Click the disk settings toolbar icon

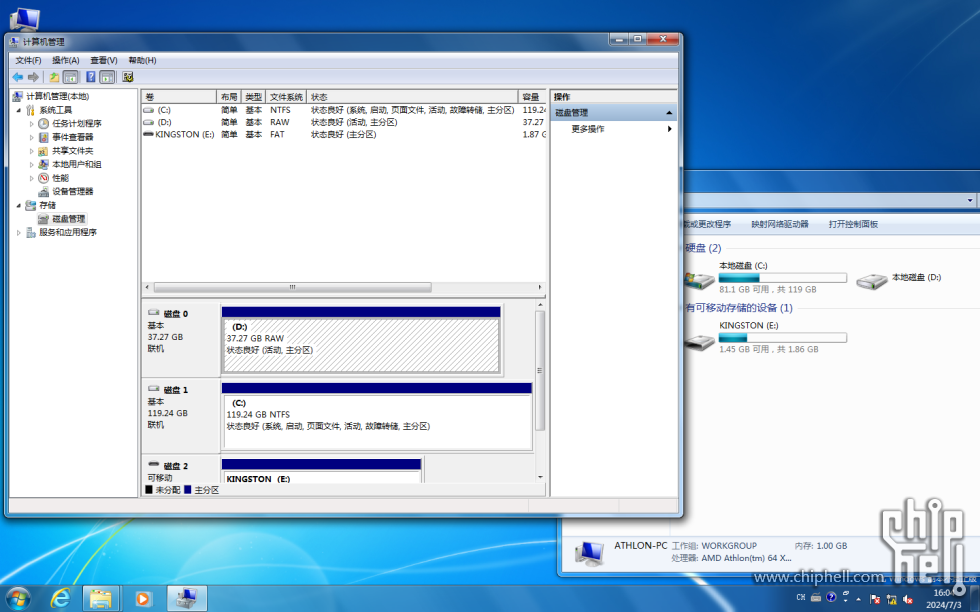coord(128,77)
